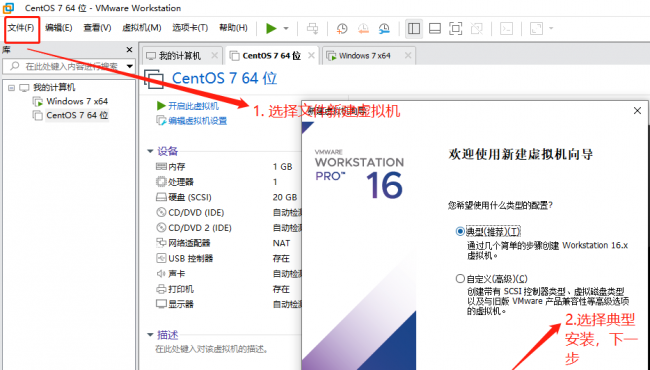This screenshot has height=370, width=650.
Task: Open the 编辑(E) menu
Action: point(58,28)
